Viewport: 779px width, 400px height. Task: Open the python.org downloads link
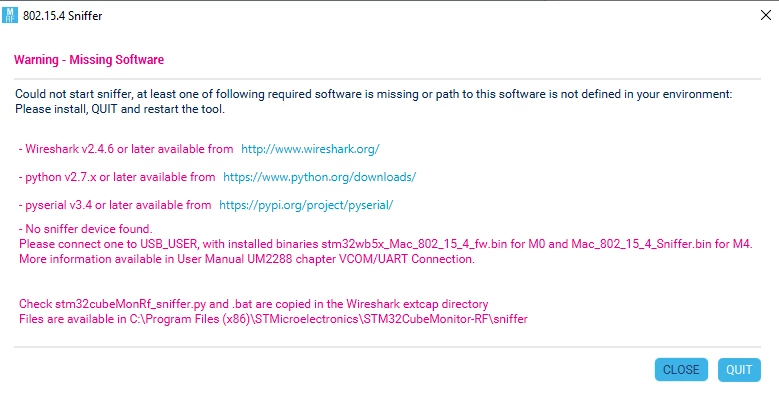click(x=319, y=176)
